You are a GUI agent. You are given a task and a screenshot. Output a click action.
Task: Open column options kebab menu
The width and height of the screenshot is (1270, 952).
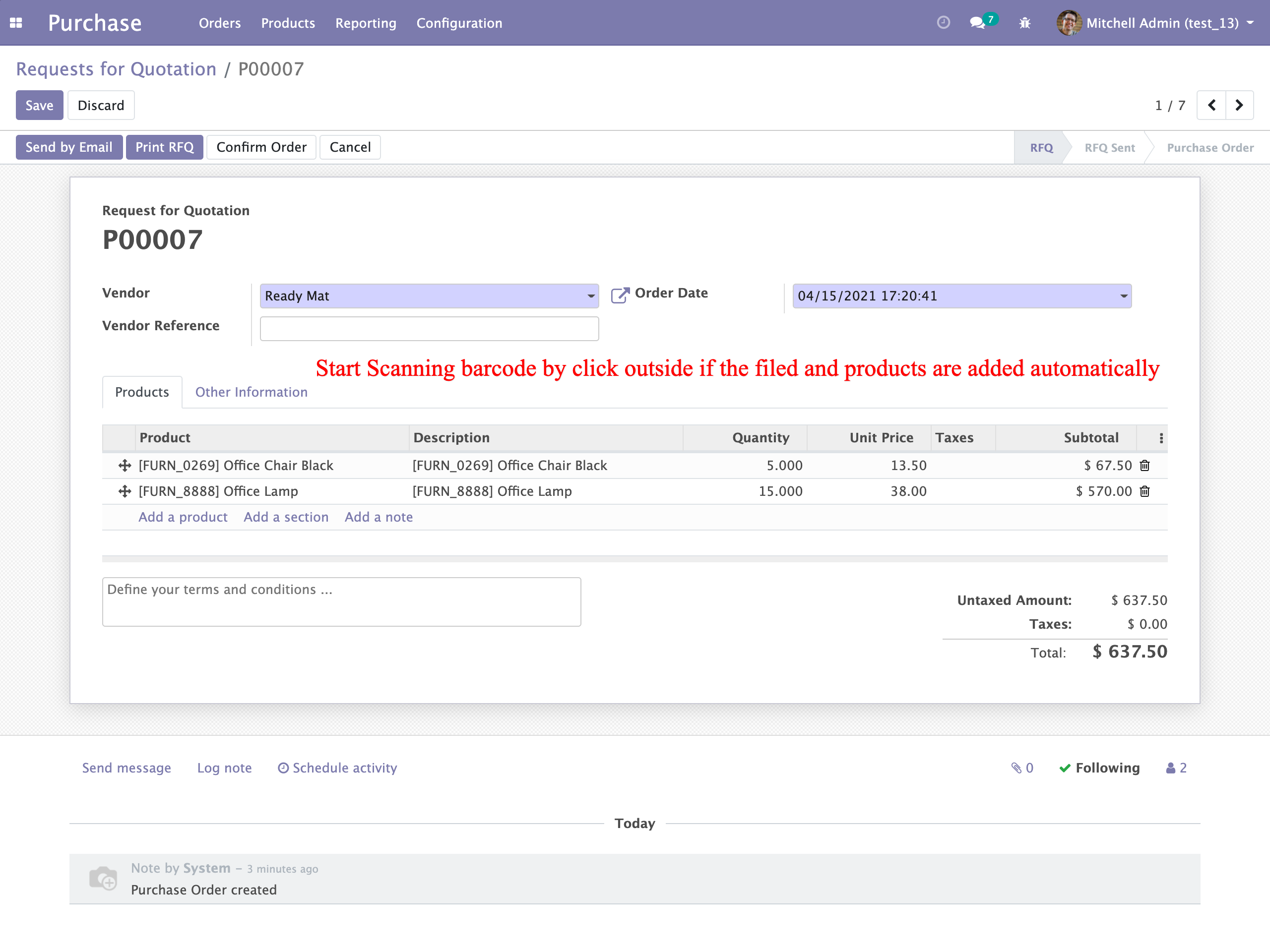pos(1161,438)
